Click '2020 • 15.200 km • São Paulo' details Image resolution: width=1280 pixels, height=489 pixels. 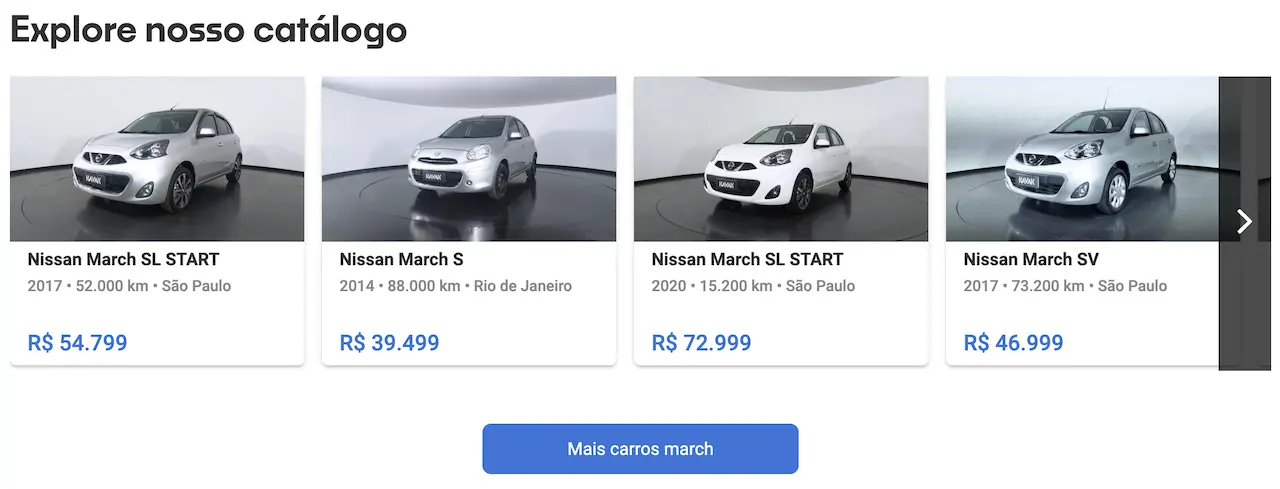click(753, 286)
